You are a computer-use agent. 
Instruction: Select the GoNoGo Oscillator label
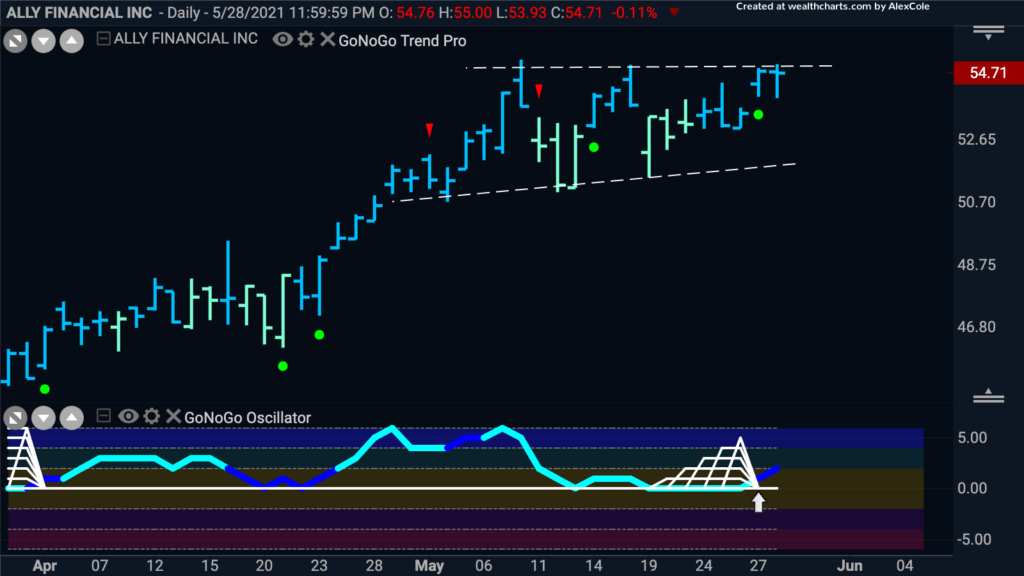click(248, 417)
